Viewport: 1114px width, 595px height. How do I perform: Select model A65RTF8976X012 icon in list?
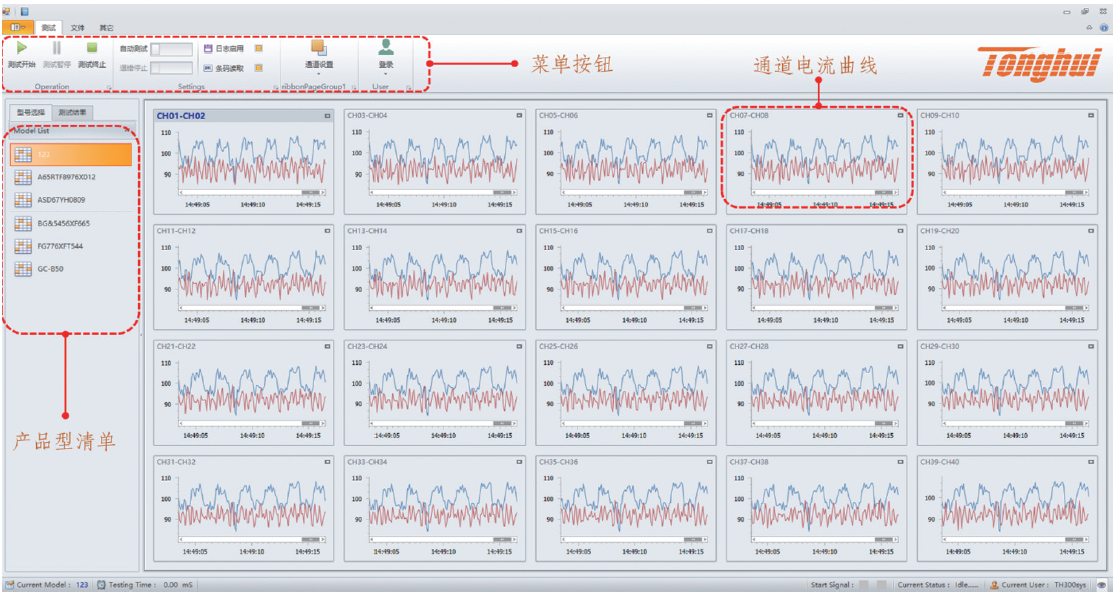pyautogui.click(x=25, y=177)
